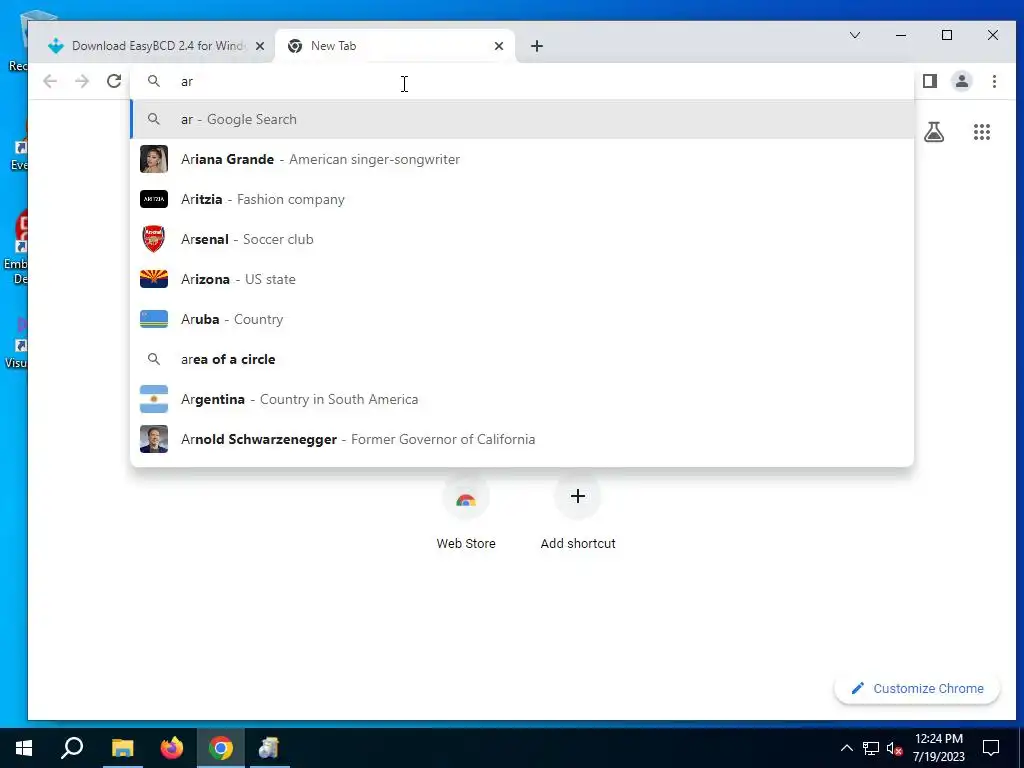Close the New Tab tab

click(x=499, y=46)
